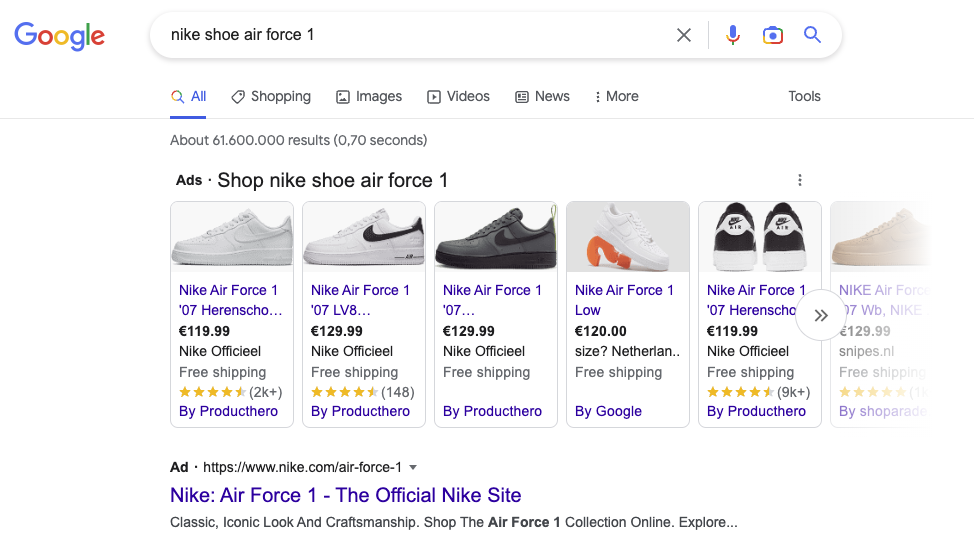Open the ads three-dot options menu
The height and width of the screenshot is (545, 974).
click(800, 180)
